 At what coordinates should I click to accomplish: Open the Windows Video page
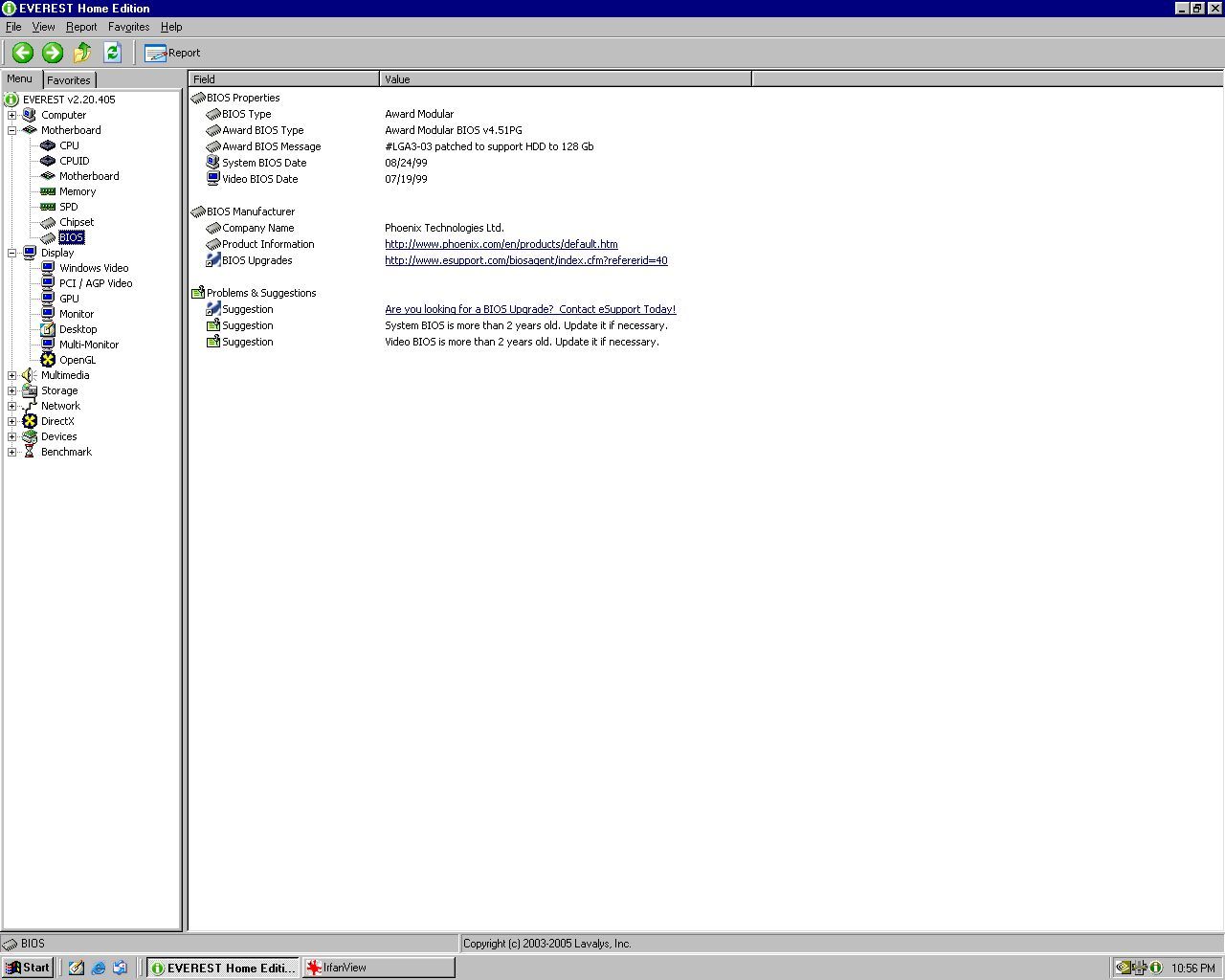[94, 268]
